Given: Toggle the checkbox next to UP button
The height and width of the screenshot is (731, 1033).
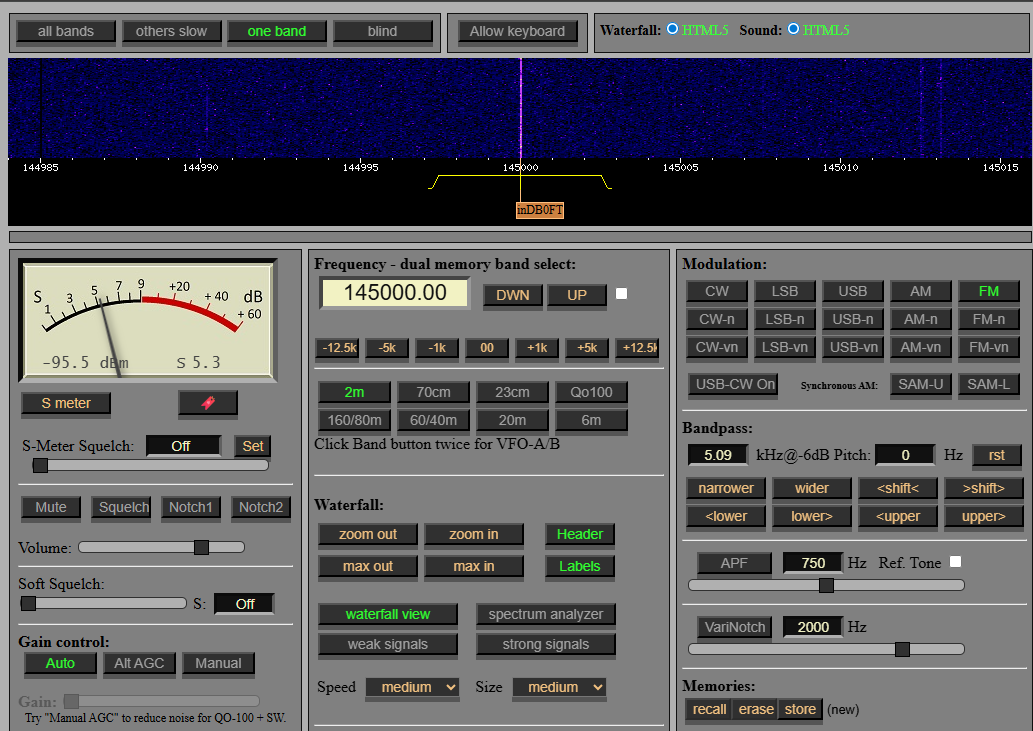Looking at the screenshot, I should tap(622, 294).
